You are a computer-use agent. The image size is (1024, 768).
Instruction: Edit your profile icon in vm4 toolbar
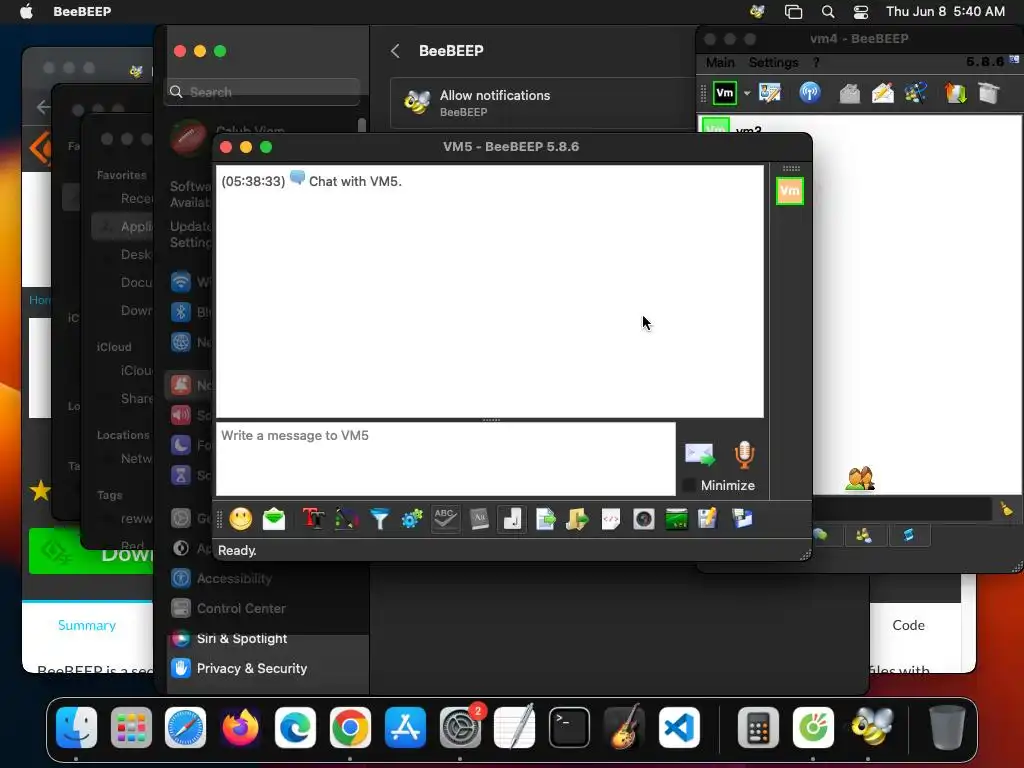[x=770, y=93]
